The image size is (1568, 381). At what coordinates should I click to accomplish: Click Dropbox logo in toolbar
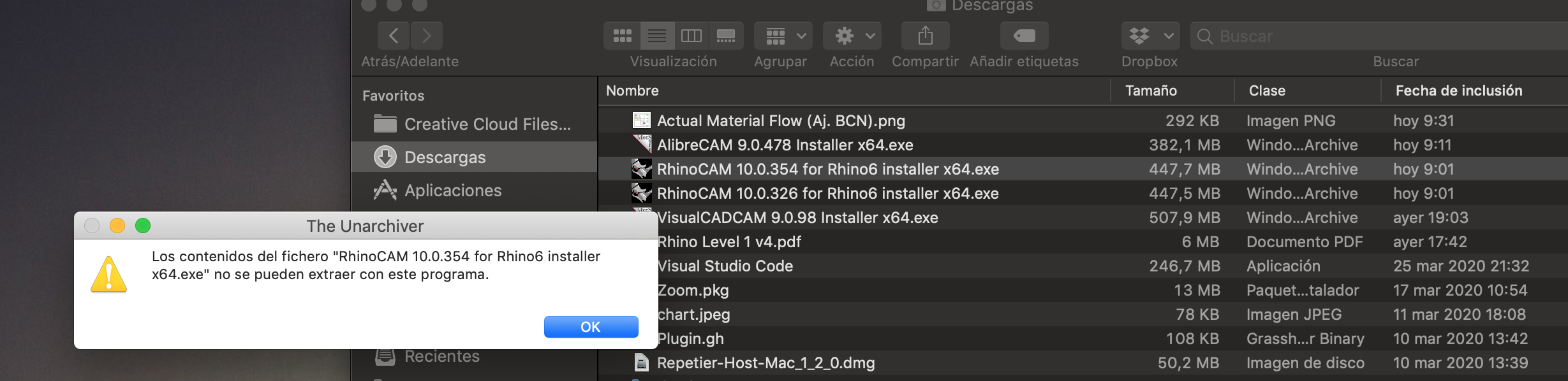click(1139, 36)
